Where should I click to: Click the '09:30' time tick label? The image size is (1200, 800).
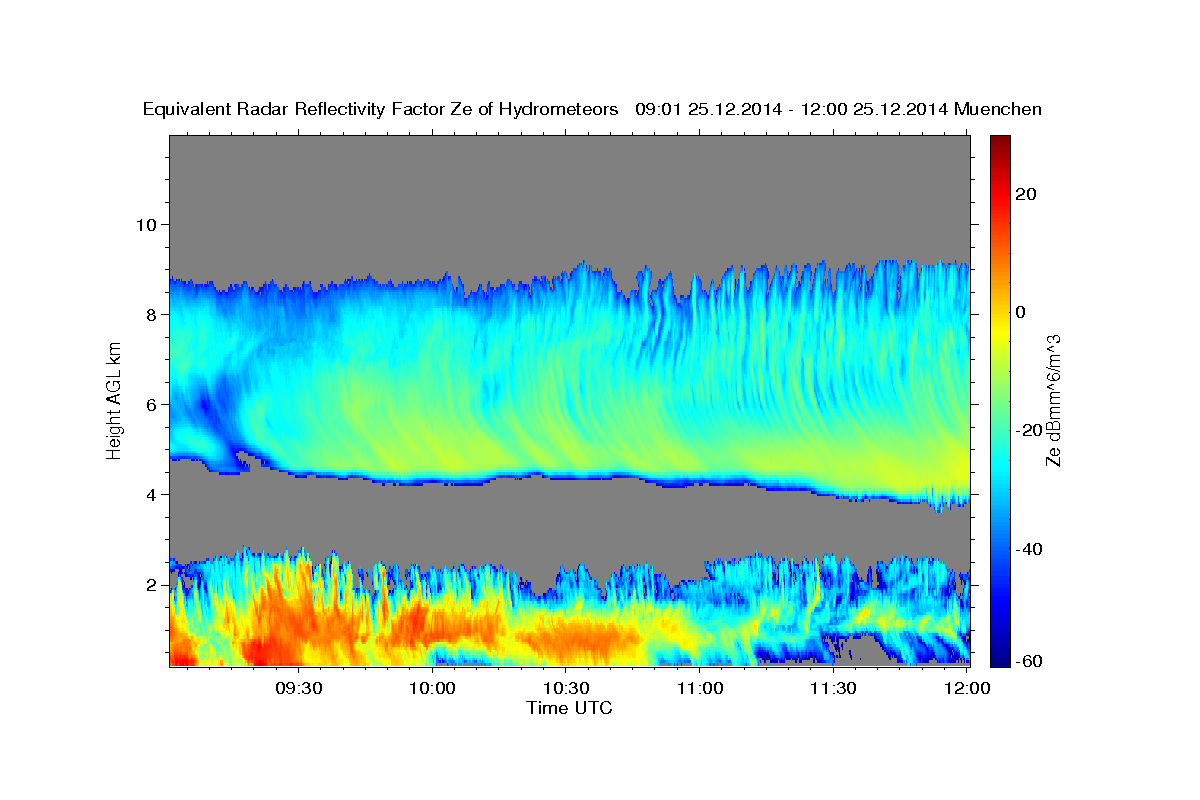click(298, 689)
